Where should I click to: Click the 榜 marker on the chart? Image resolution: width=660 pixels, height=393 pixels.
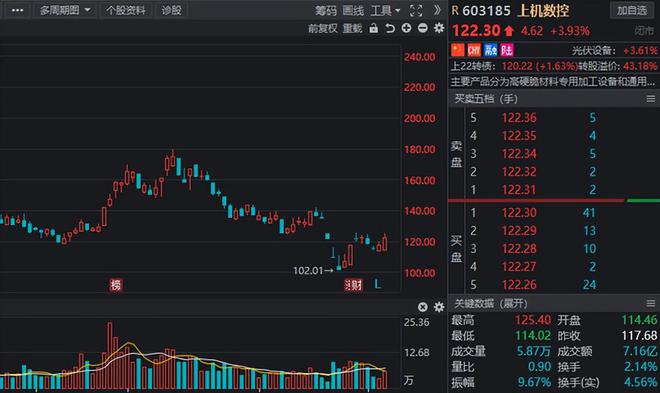click(116, 285)
